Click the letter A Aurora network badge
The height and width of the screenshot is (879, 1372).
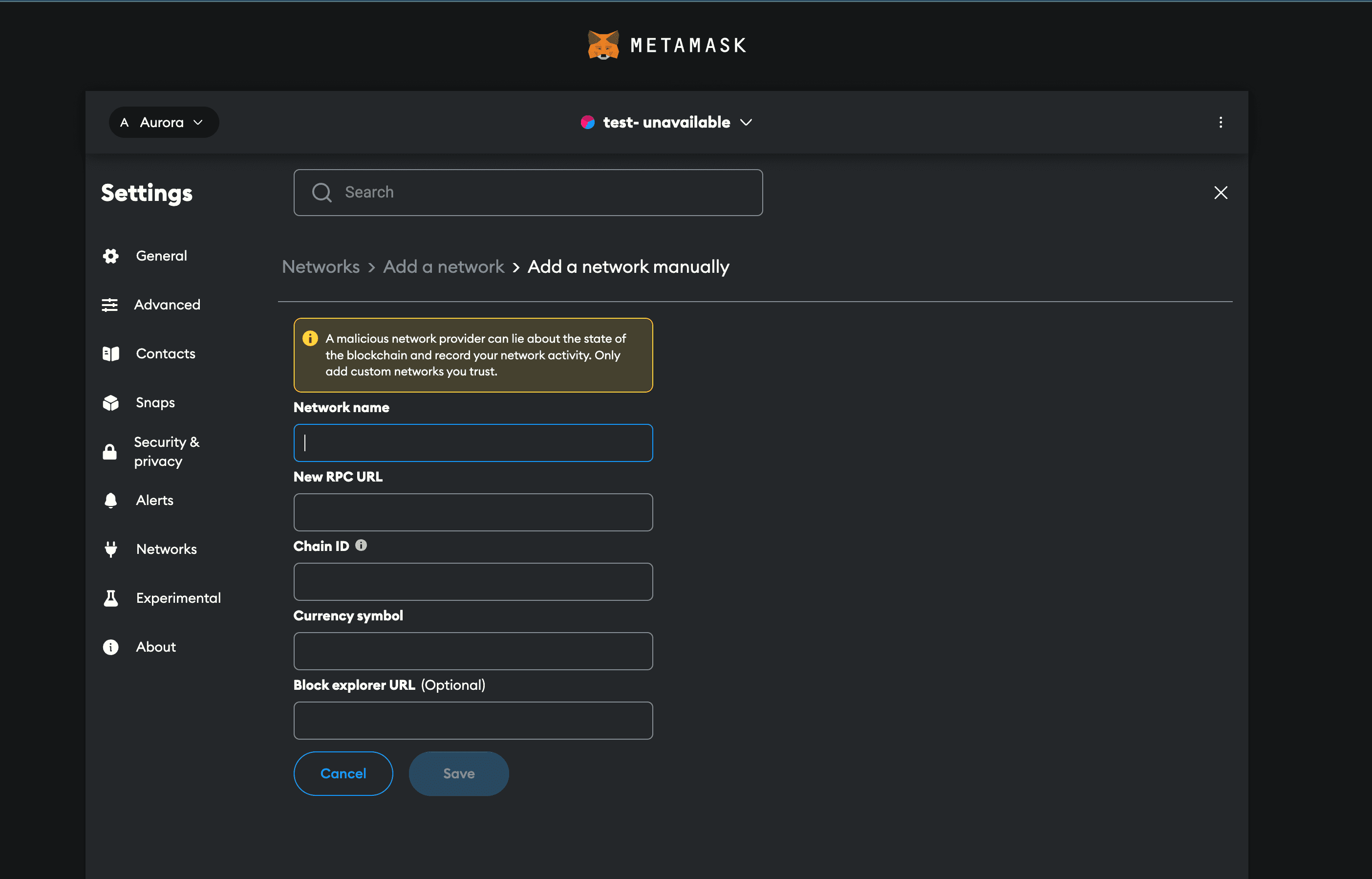click(125, 122)
